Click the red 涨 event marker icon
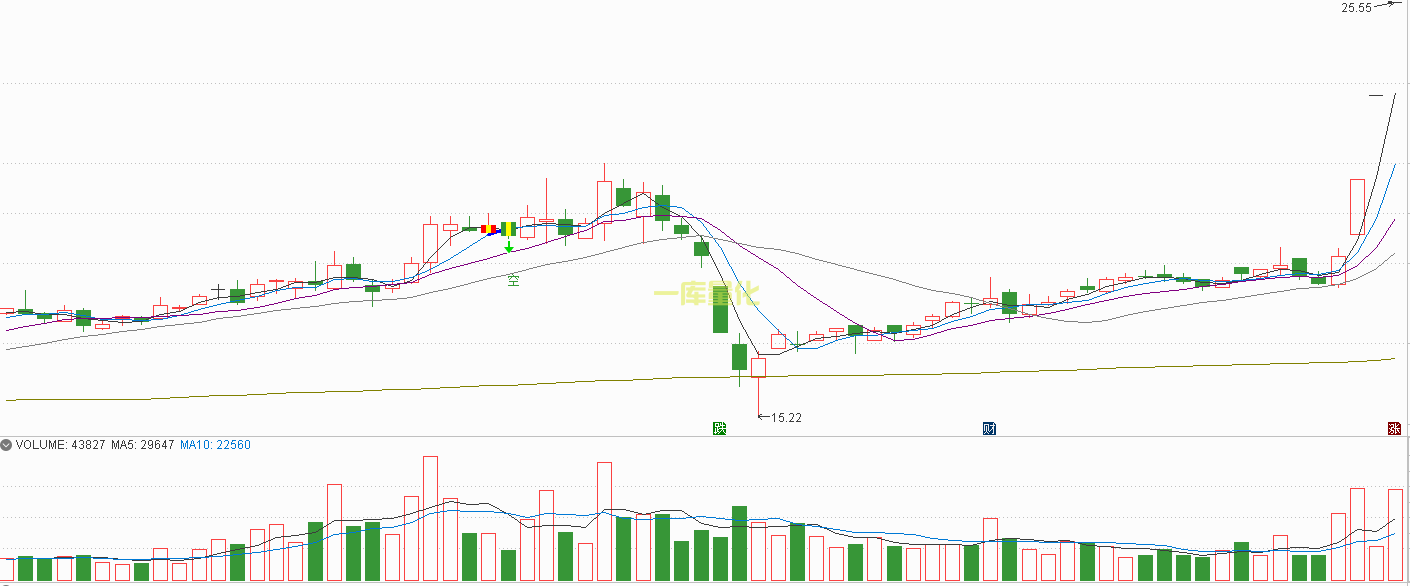Screen dimensions: 1410x586 pyautogui.click(x=1394, y=428)
